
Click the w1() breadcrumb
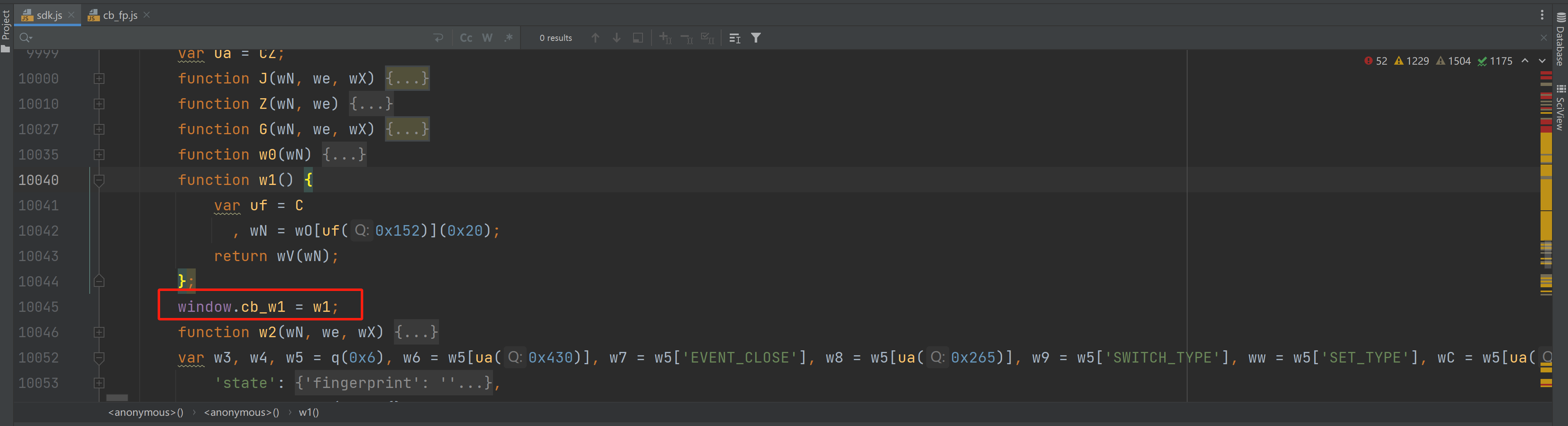point(309,412)
